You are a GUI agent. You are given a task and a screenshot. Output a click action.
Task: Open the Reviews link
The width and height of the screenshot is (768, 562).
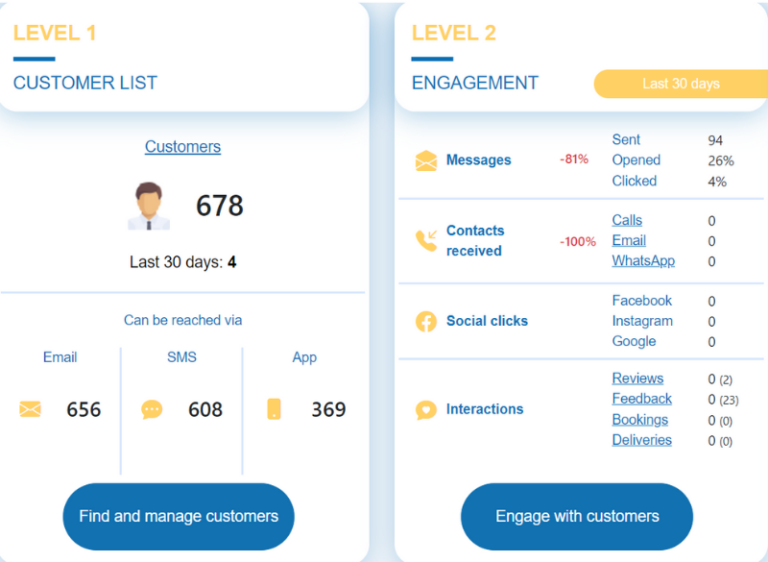[637, 378]
